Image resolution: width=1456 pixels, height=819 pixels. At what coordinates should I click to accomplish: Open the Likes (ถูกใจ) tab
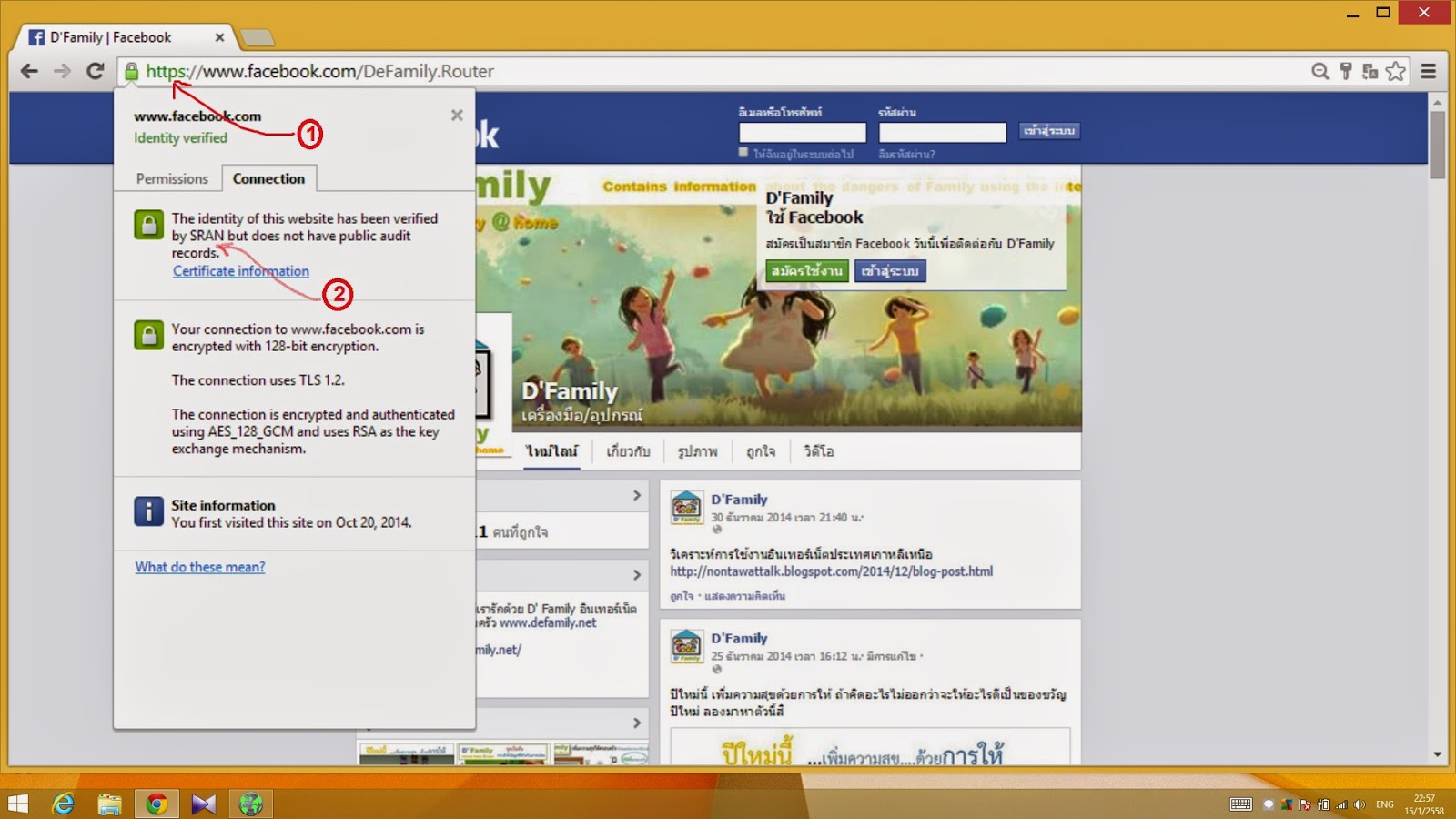coord(761,451)
